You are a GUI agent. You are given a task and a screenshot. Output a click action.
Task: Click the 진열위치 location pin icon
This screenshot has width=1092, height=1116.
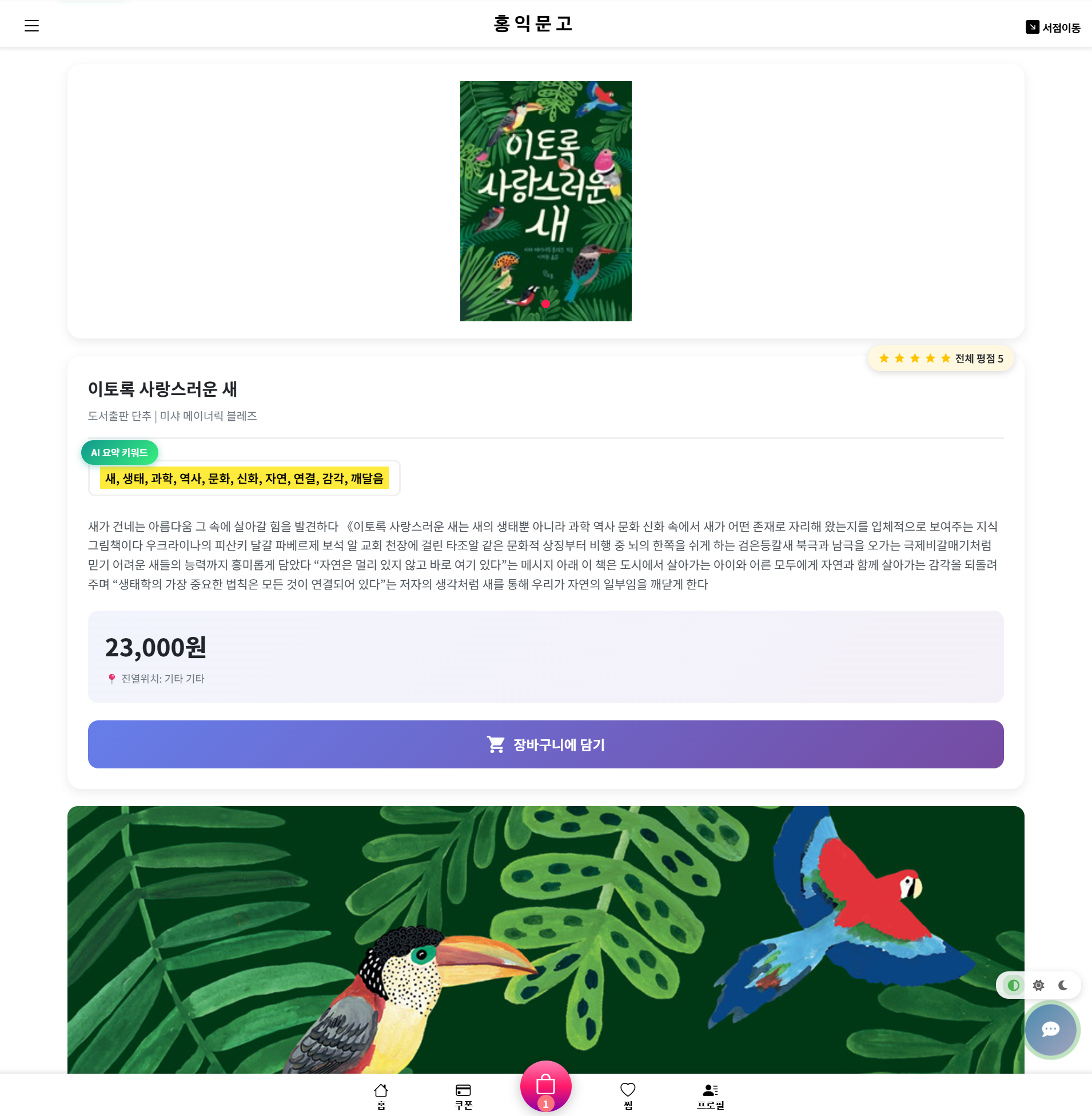point(112,679)
